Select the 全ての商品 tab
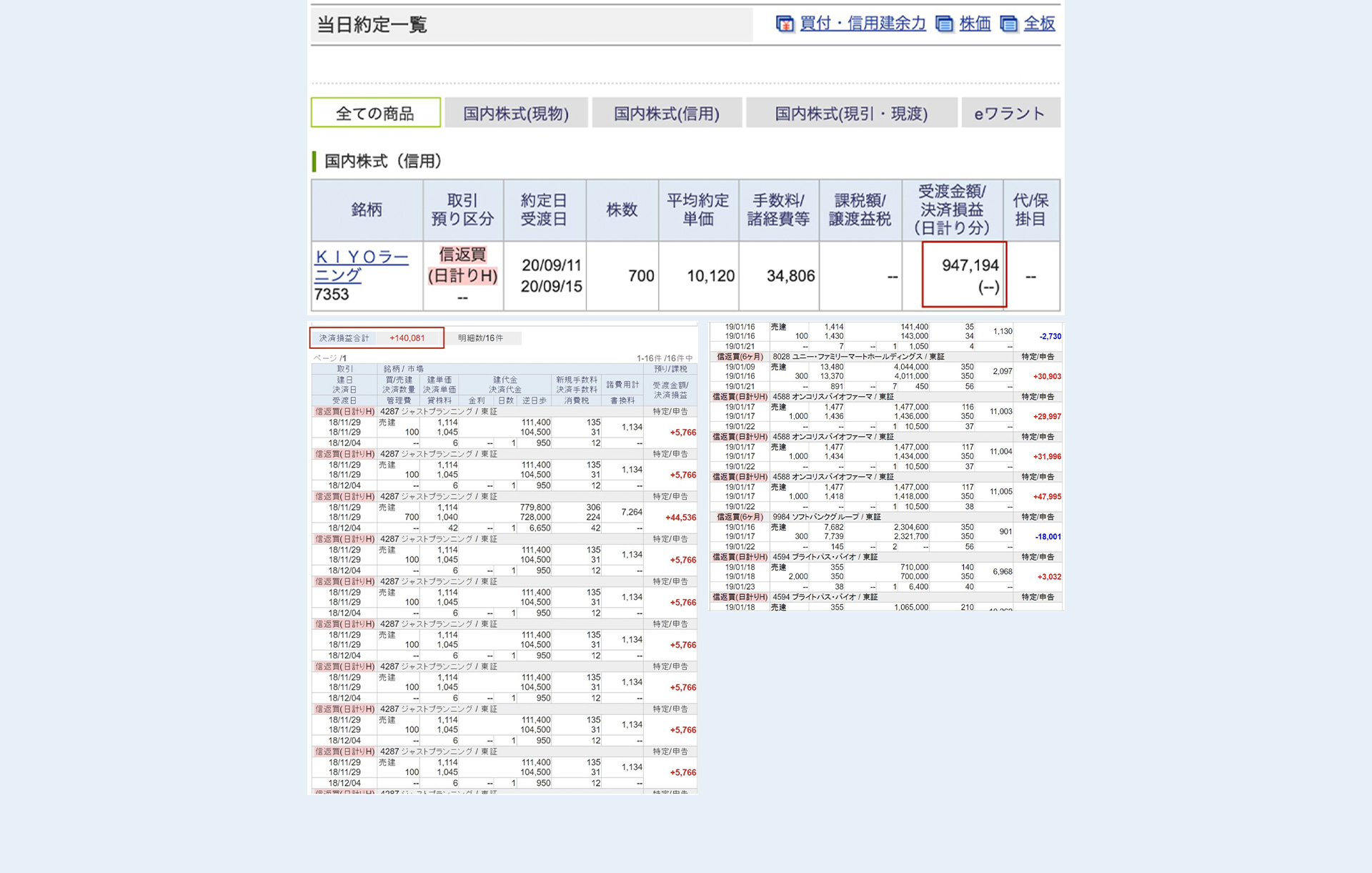 [375, 113]
